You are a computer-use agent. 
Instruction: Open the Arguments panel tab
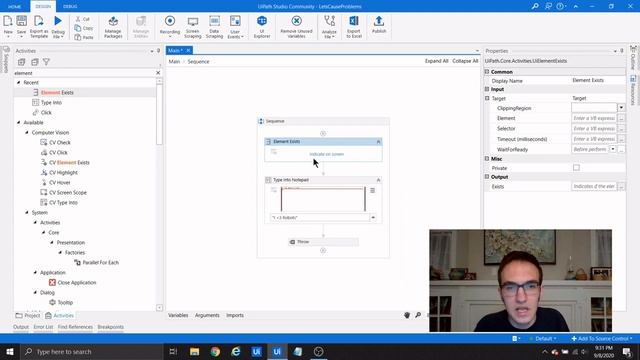coord(207,316)
